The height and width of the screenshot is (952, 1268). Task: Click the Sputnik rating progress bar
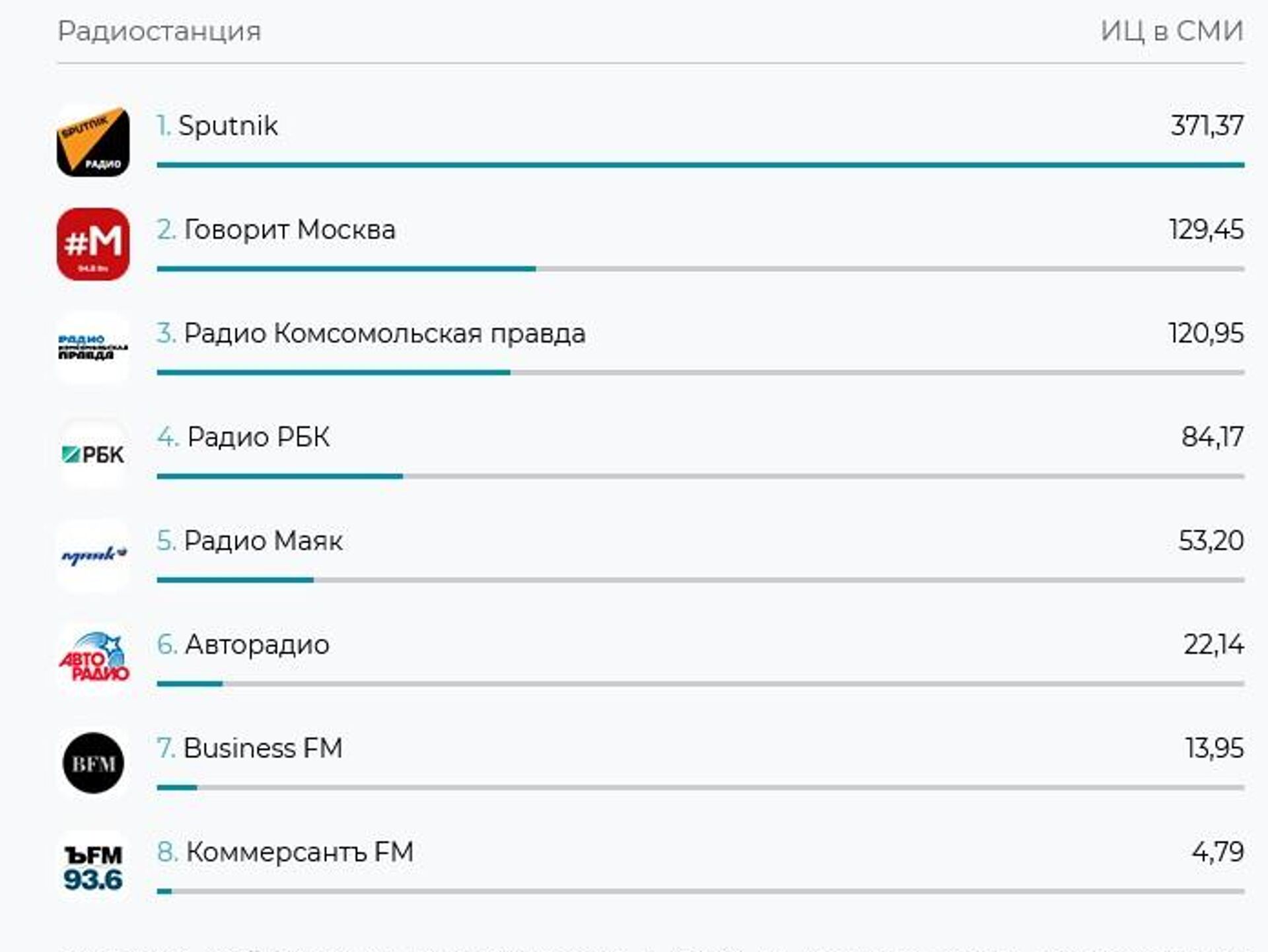pos(700,165)
